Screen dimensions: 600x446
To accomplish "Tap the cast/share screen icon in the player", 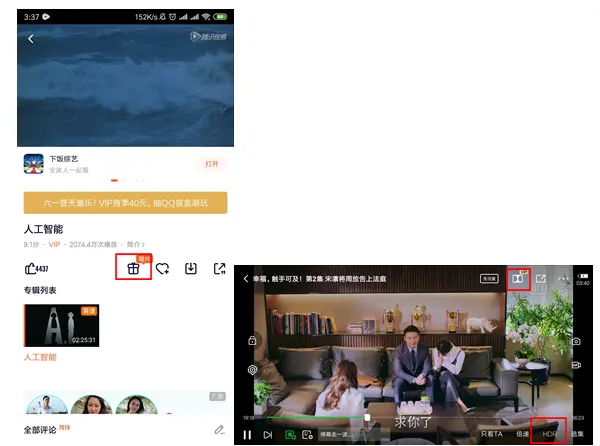I will pyautogui.click(x=541, y=278).
